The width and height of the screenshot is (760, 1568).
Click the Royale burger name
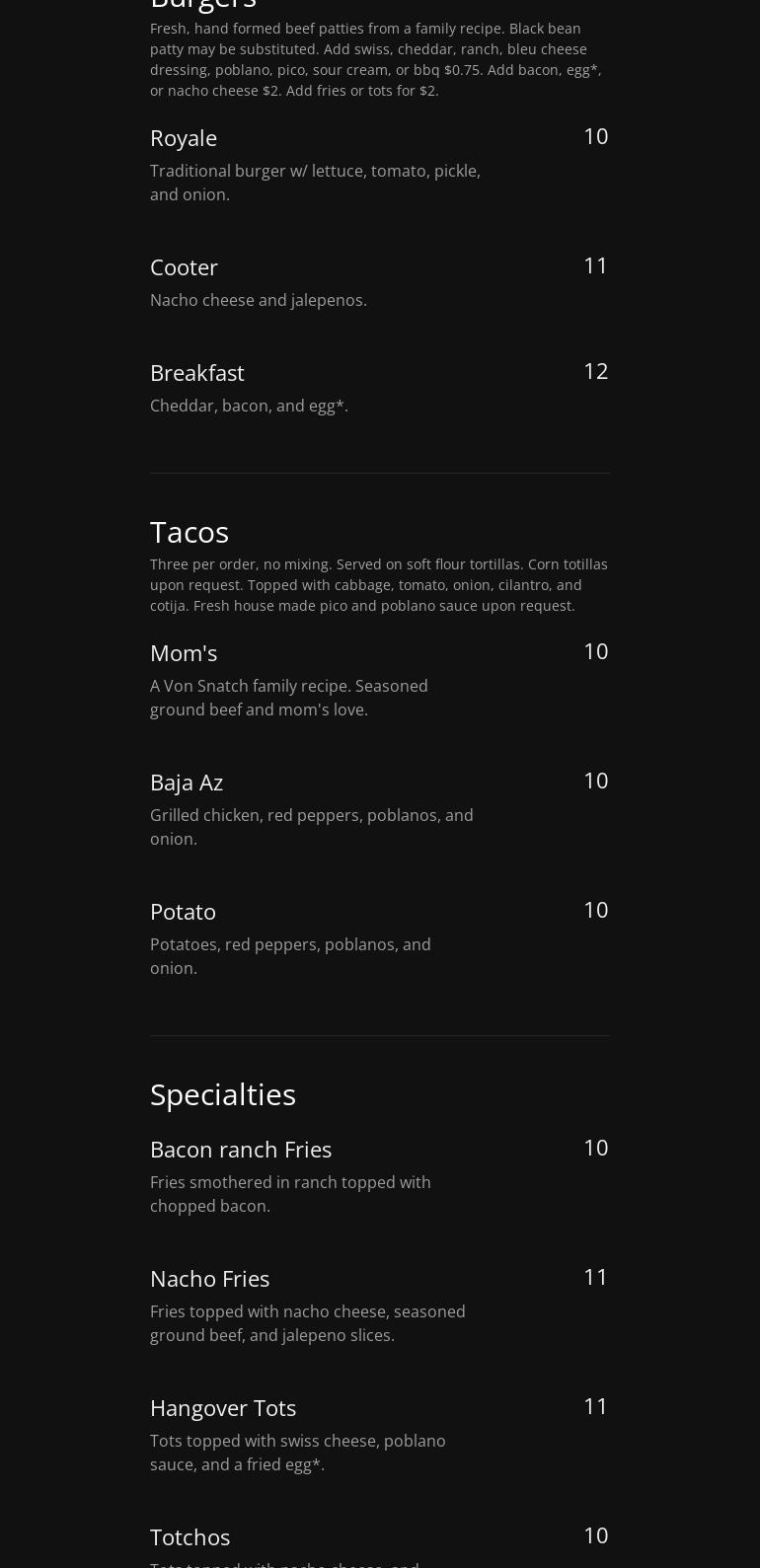(183, 138)
